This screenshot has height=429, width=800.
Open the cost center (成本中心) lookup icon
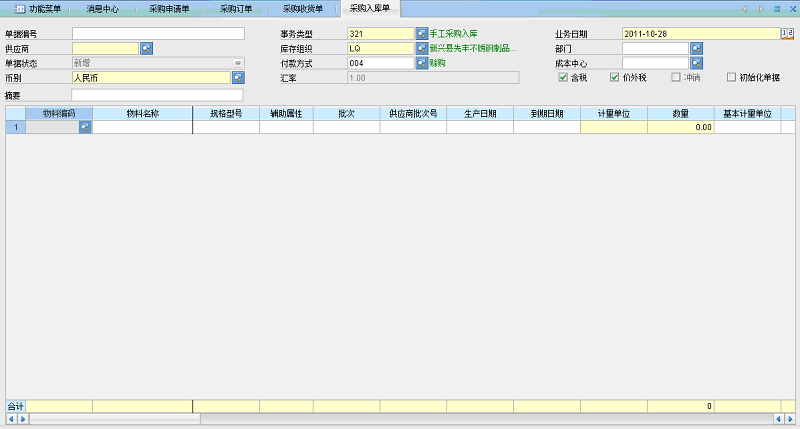click(x=697, y=63)
